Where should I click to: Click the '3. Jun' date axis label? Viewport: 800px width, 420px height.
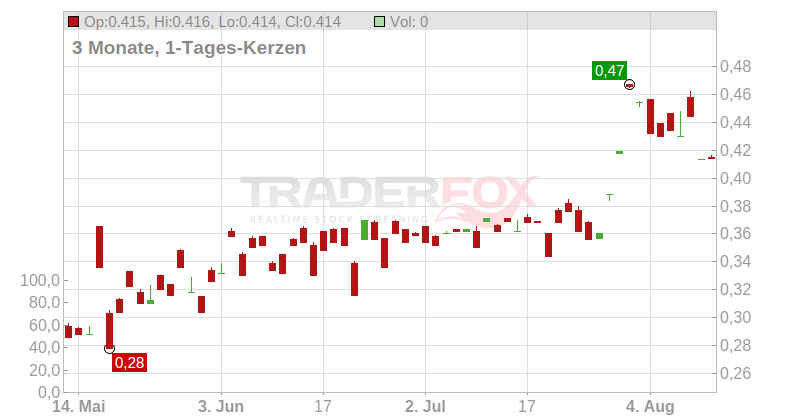[221, 407]
